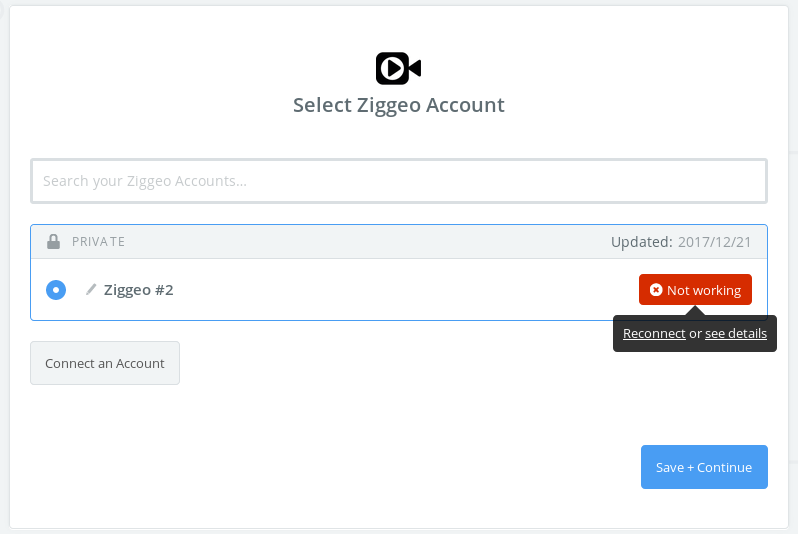The width and height of the screenshot is (798, 534).
Task: Select the Ziggeo #2 radio button
Action: (56, 290)
